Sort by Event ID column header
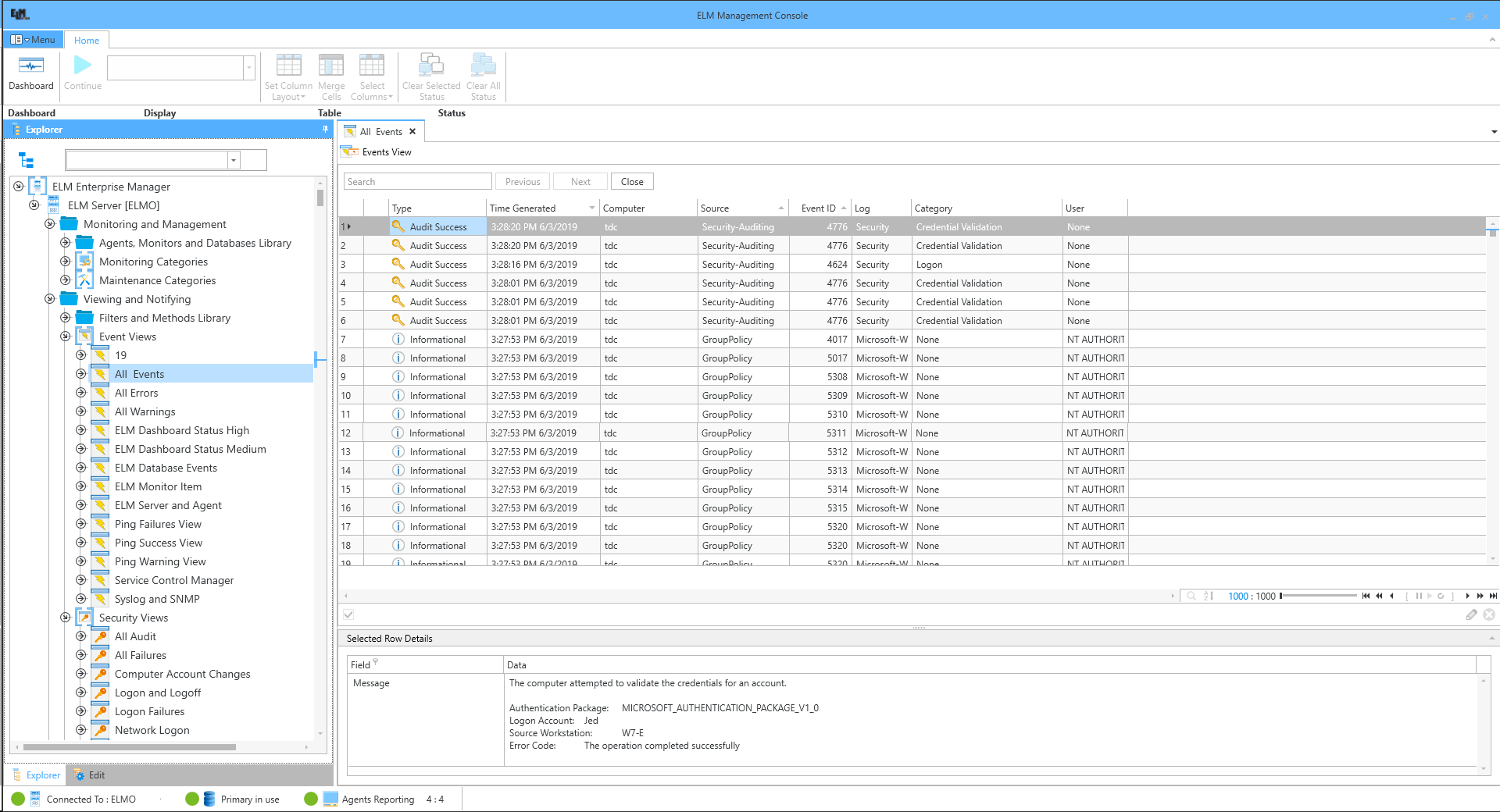Screen dimensions: 1500x812 tap(819, 208)
